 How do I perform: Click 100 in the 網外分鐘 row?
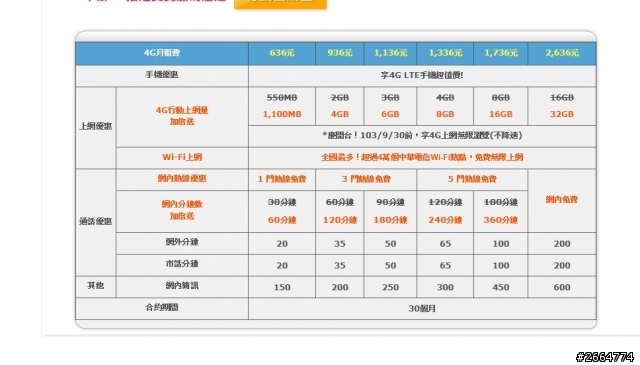(501, 244)
